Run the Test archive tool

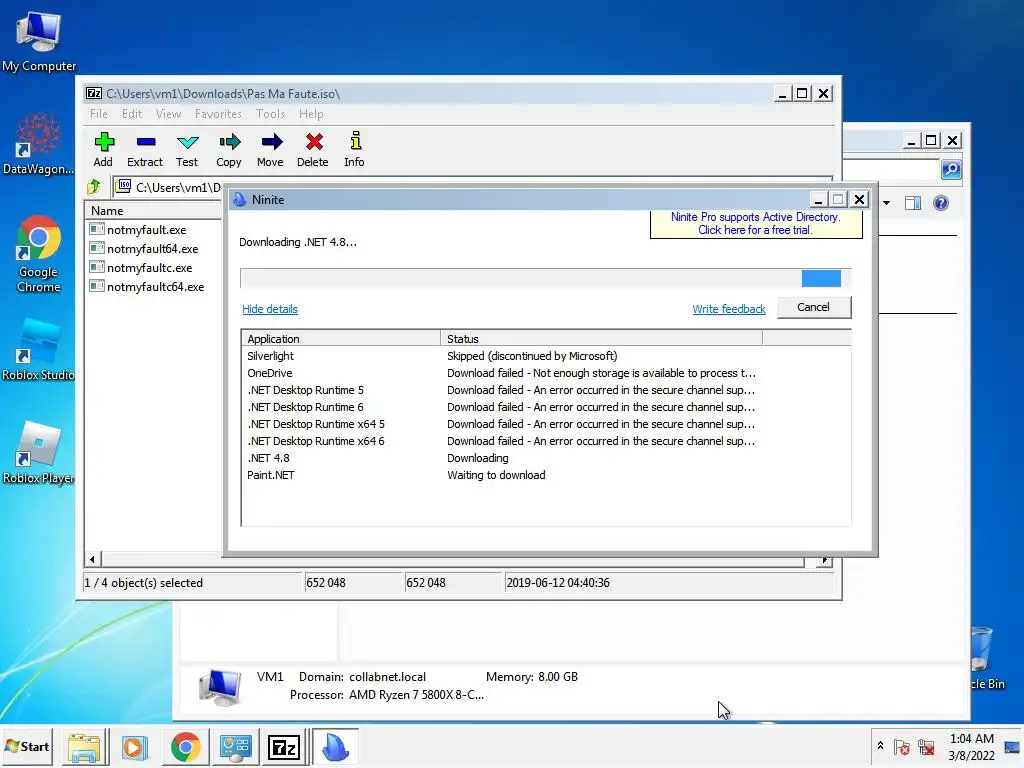tap(187, 150)
